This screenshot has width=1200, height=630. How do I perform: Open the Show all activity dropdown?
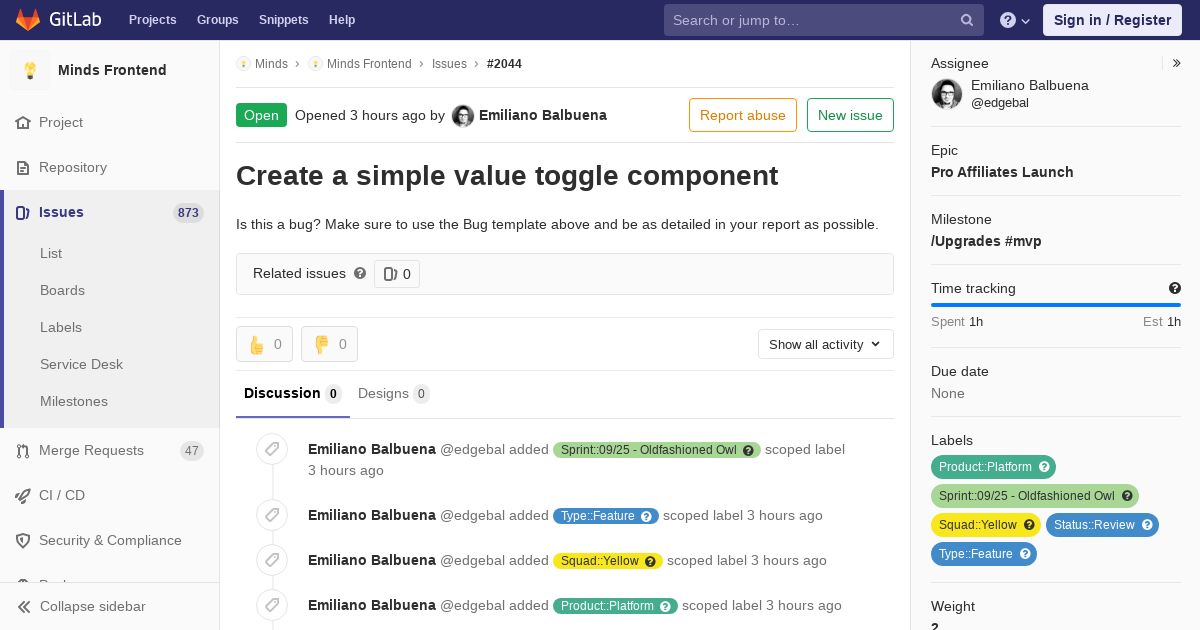pos(826,344)
